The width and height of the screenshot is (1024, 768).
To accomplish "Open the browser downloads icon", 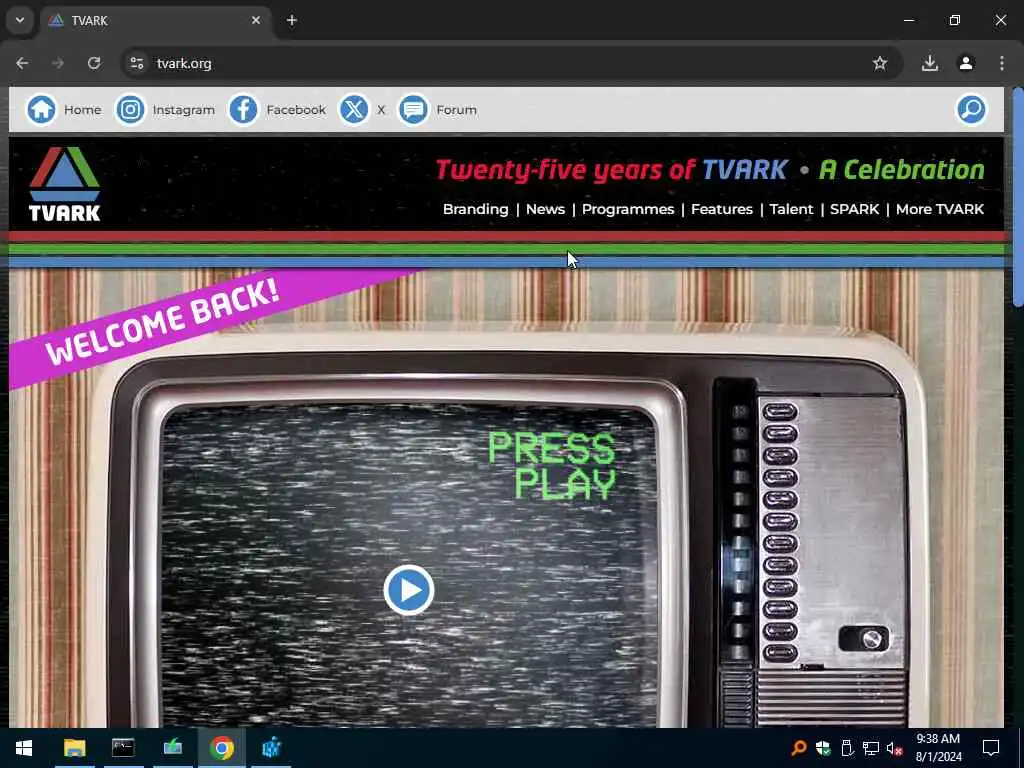I will click(x=929, y=63).
